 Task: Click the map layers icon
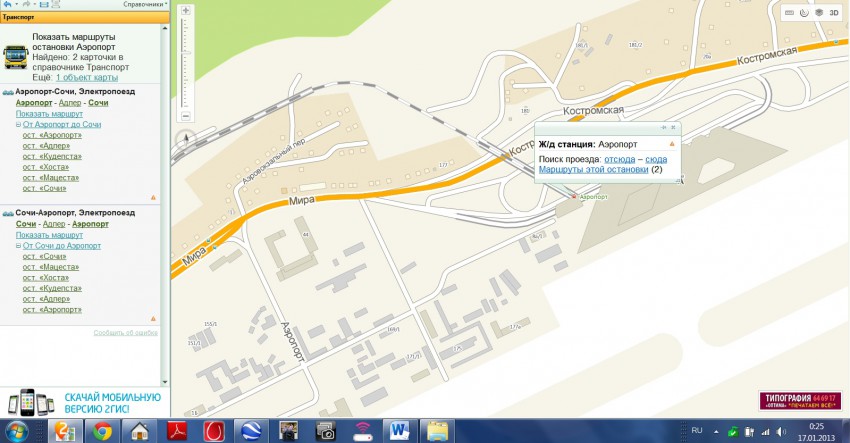coord(818,12)
